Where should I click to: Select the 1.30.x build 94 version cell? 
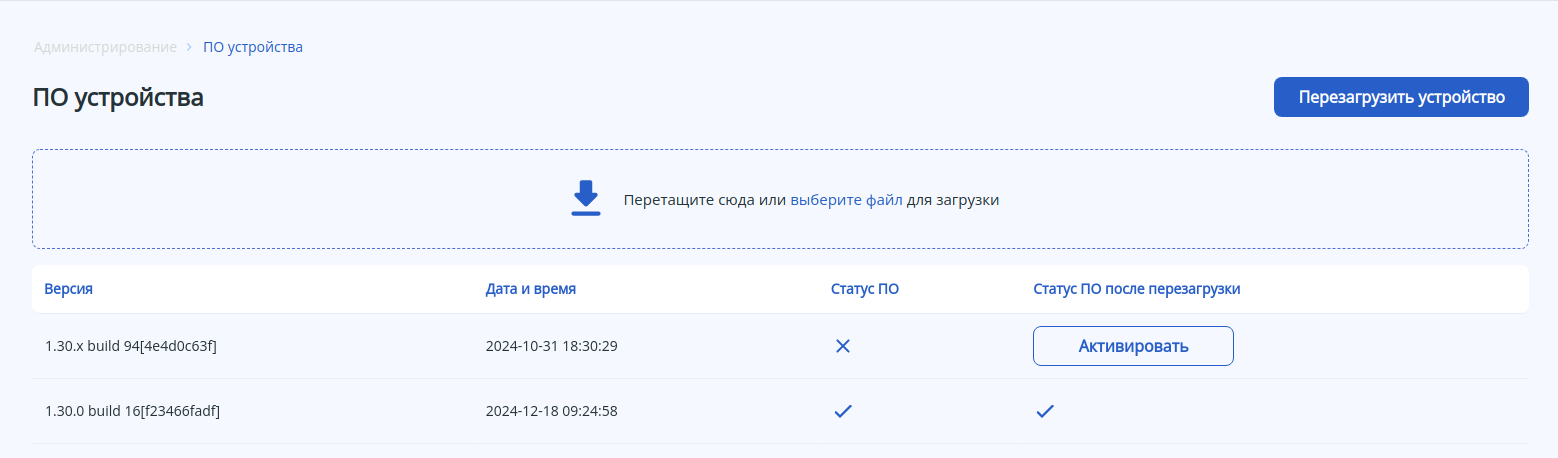[x=131, y=346]
